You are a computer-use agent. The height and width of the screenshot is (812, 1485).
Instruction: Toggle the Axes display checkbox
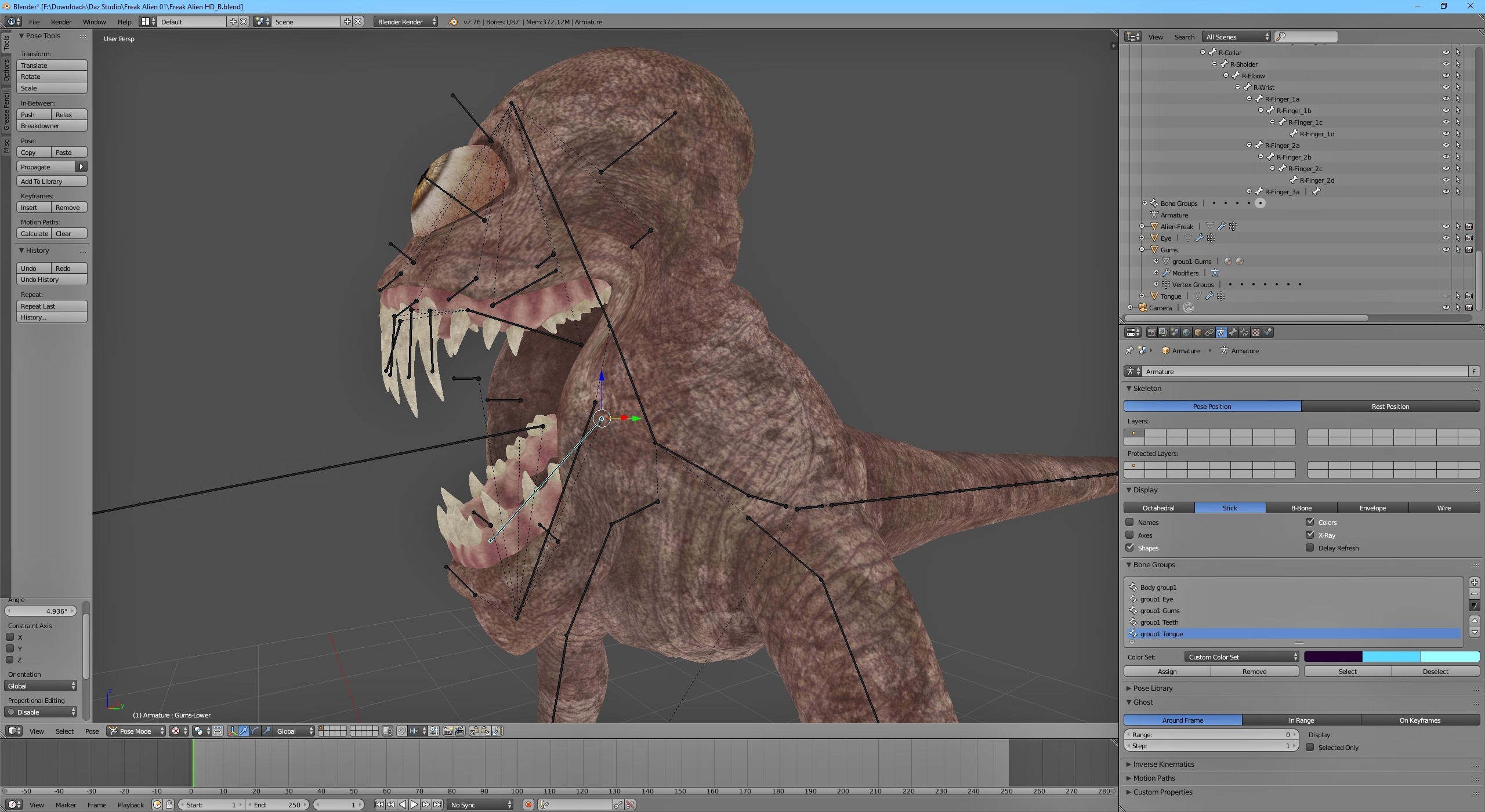click(1129, 535)
